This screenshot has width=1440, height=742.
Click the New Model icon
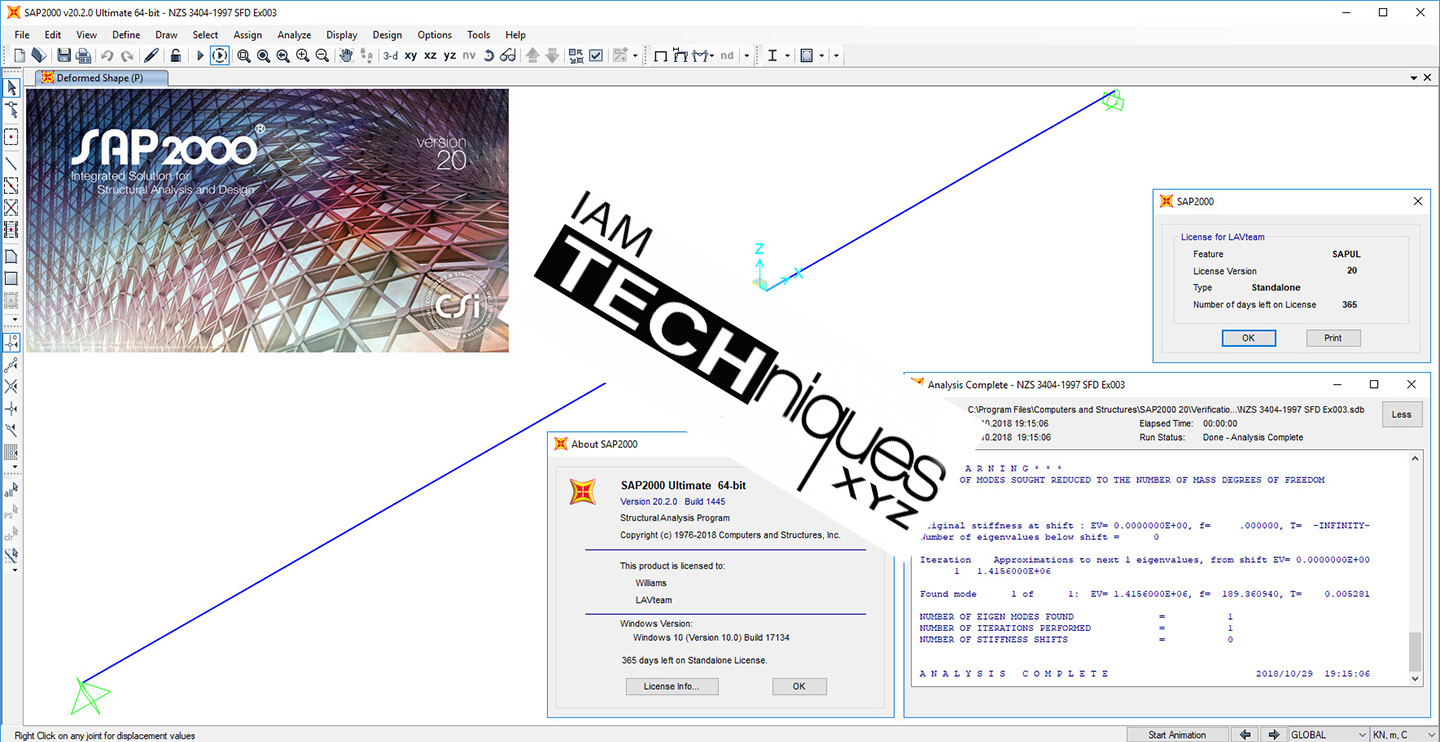19,56
